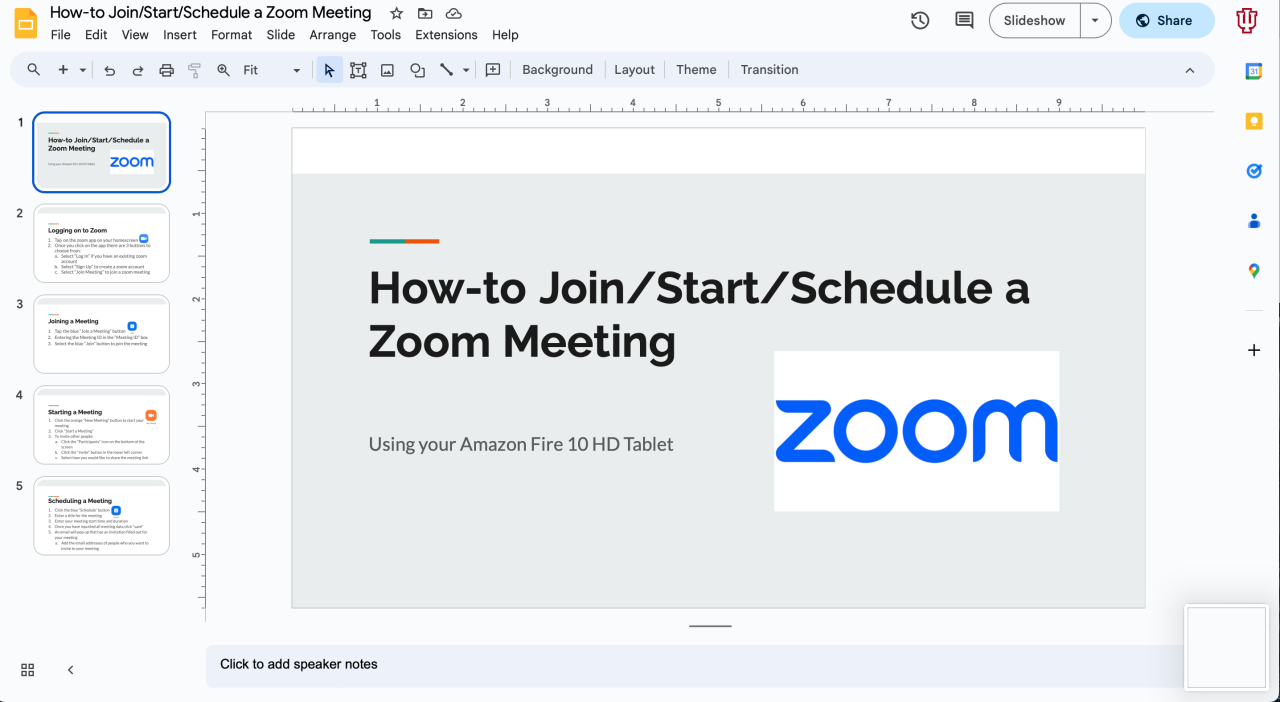Search the menus magnifier icon
The width and height of the screenshot is (1280, 702).
34,70
